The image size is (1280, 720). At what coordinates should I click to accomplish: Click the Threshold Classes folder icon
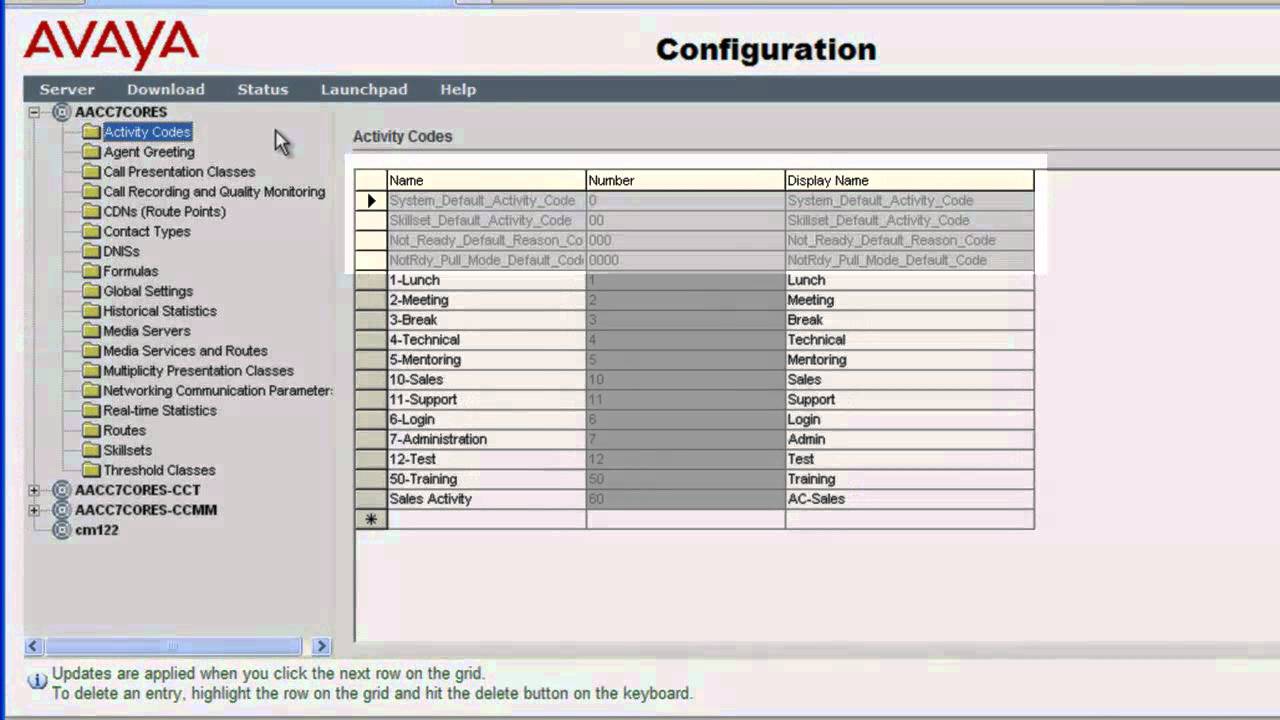[91, 470]
